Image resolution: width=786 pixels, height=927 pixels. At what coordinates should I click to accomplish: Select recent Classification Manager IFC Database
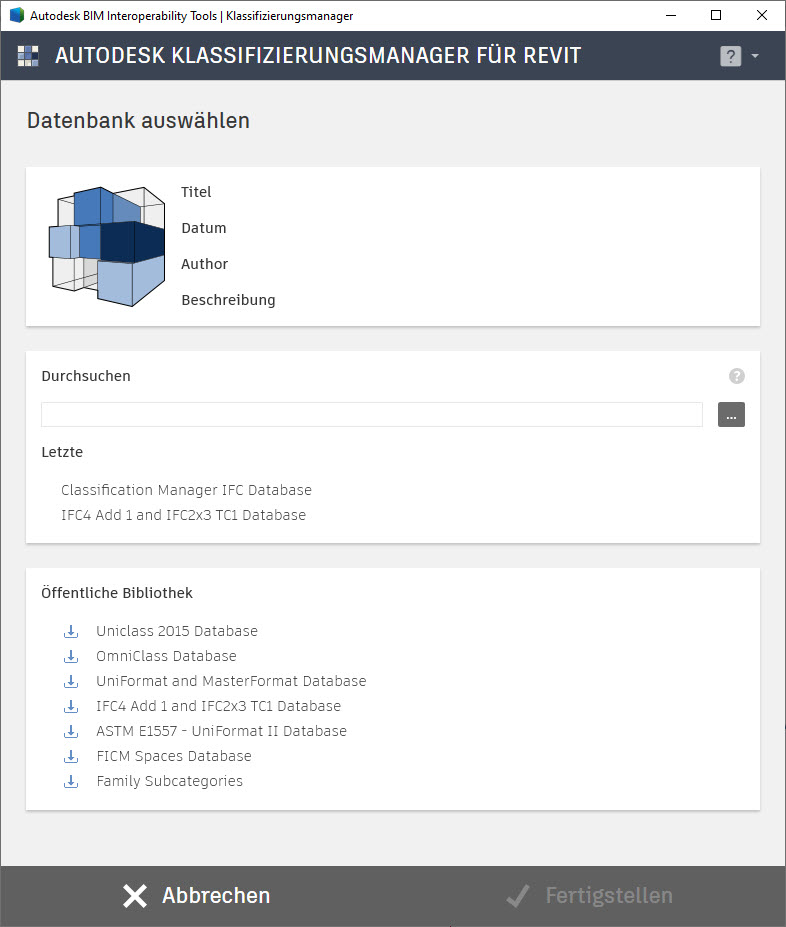[186, 490]
